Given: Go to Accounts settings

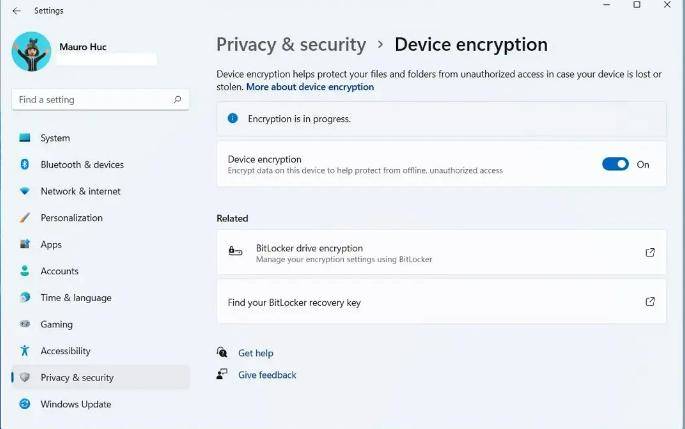Looking at the screenshot, I should 59,271.
